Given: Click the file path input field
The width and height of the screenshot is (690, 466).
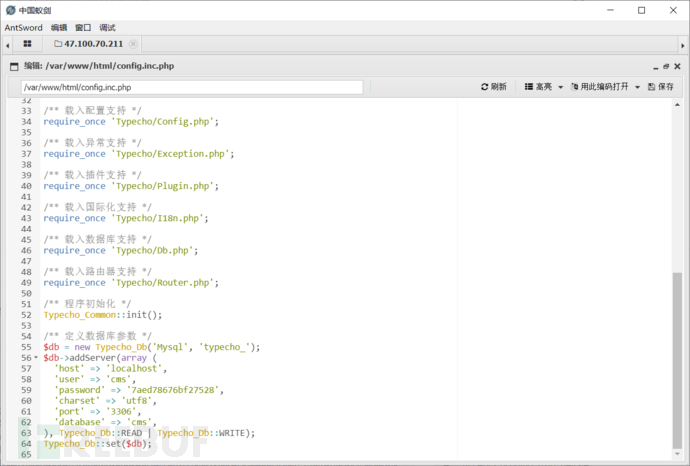Looking at the screenshot, I should [191, 87].
